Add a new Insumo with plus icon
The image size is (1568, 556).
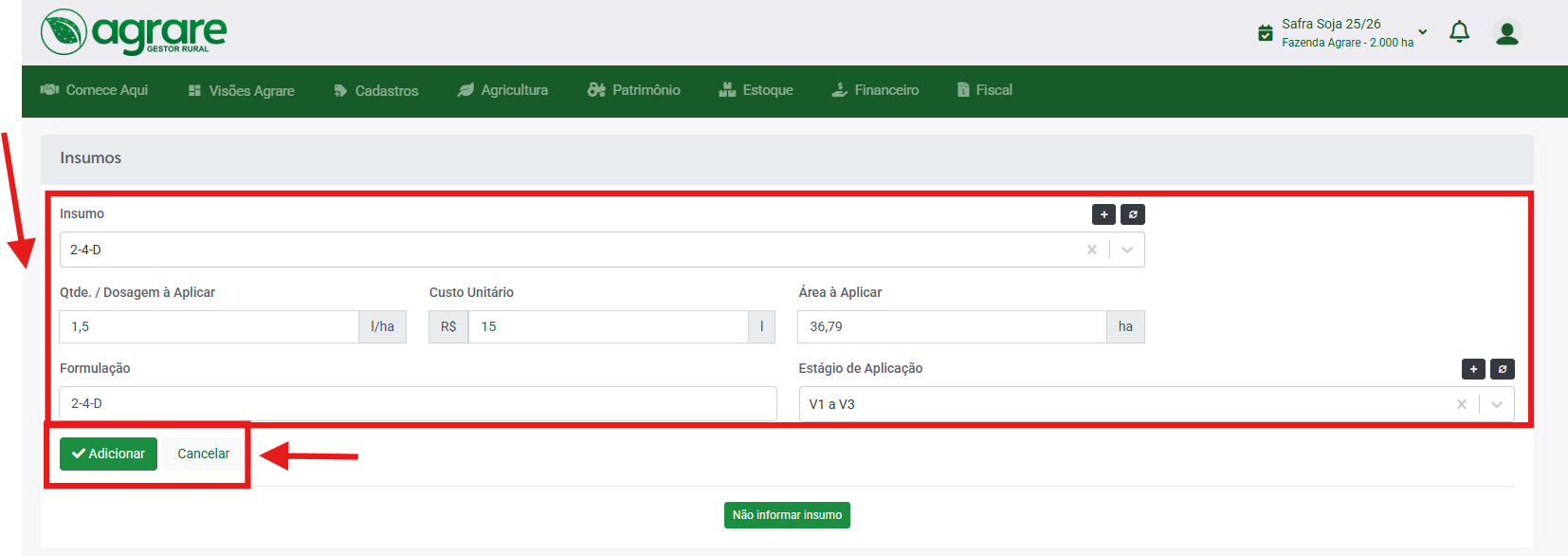pyautogui.click(x=1103, y=214)
